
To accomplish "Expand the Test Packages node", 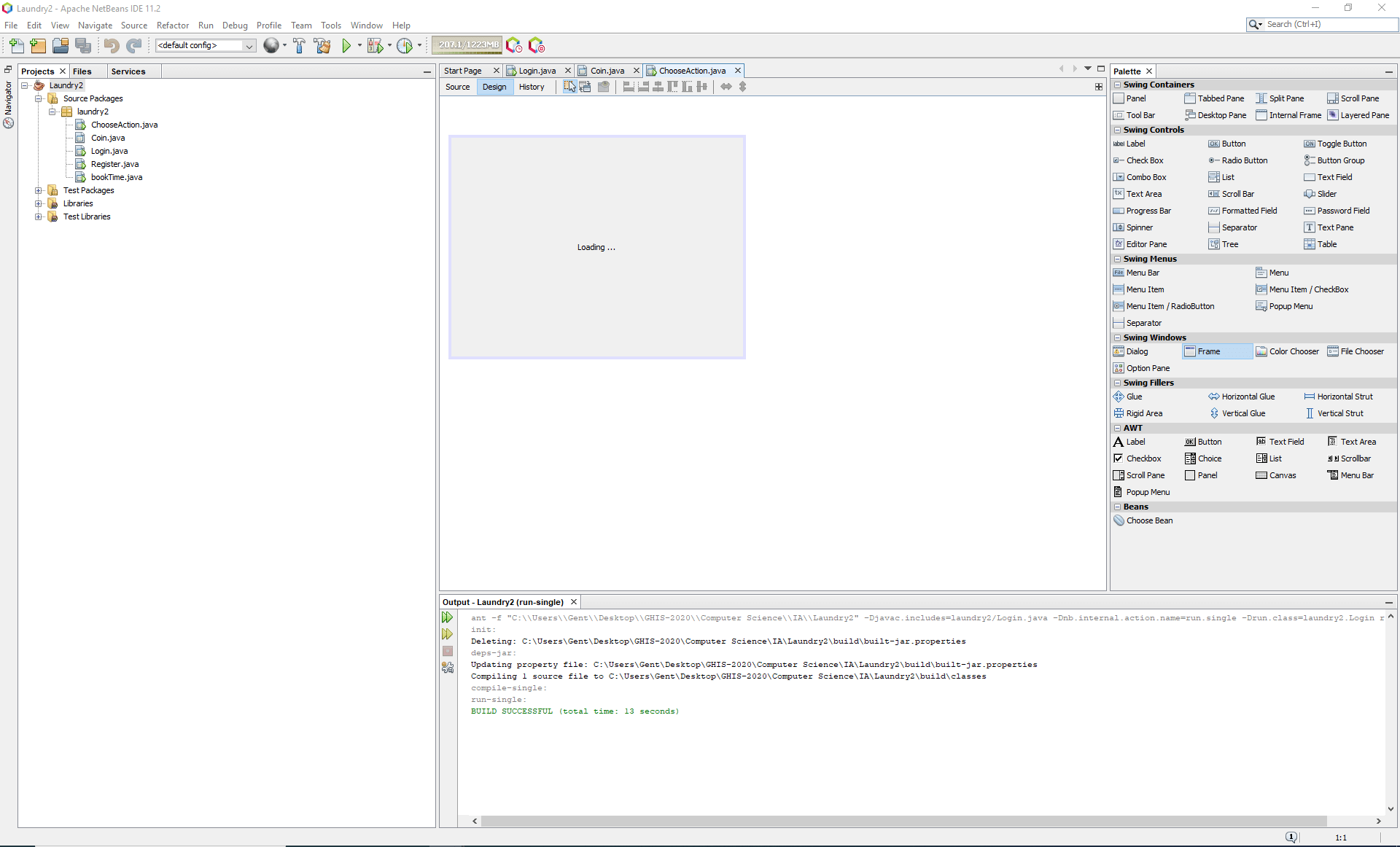I will coord(39,190).
